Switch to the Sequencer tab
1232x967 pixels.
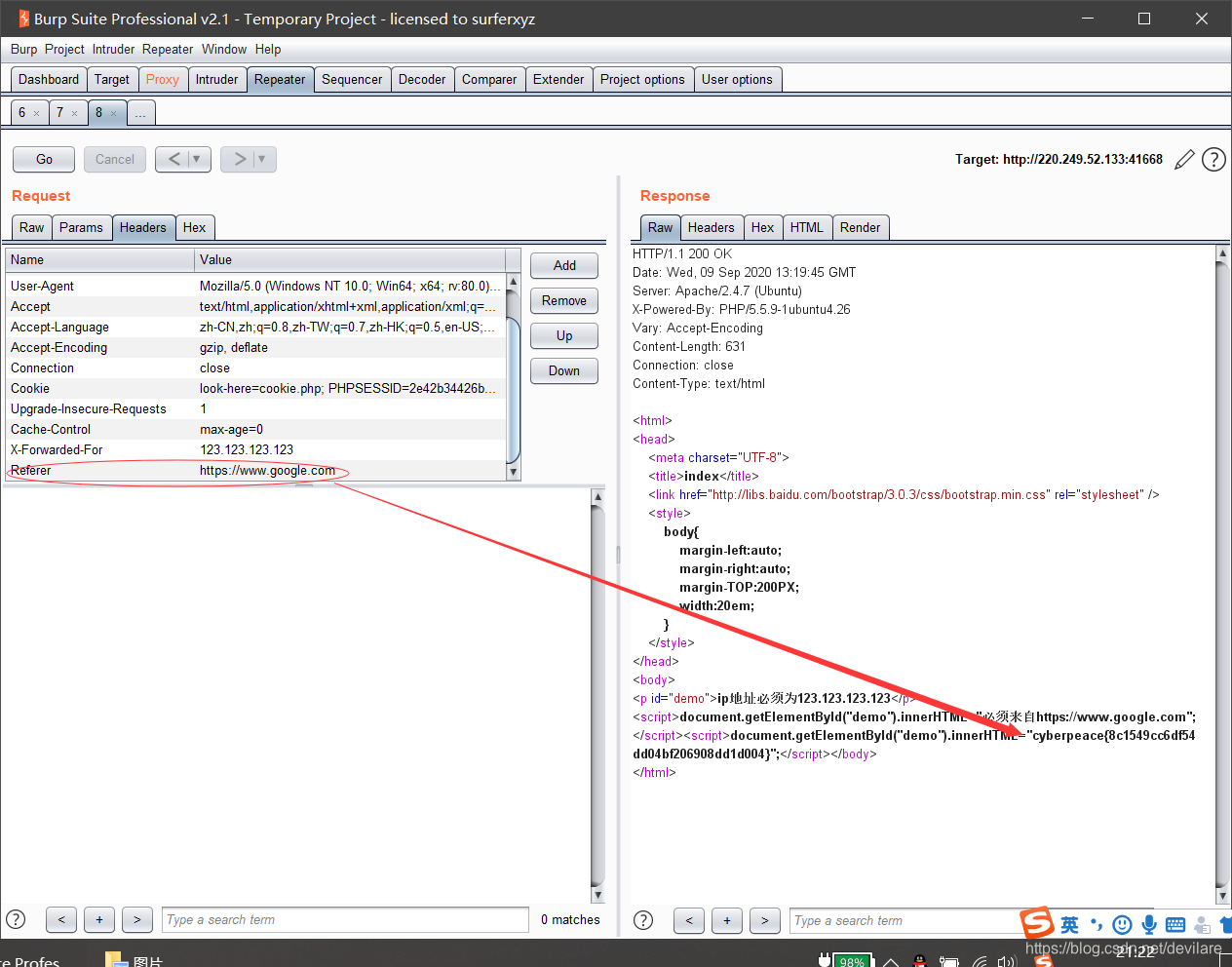352,80
